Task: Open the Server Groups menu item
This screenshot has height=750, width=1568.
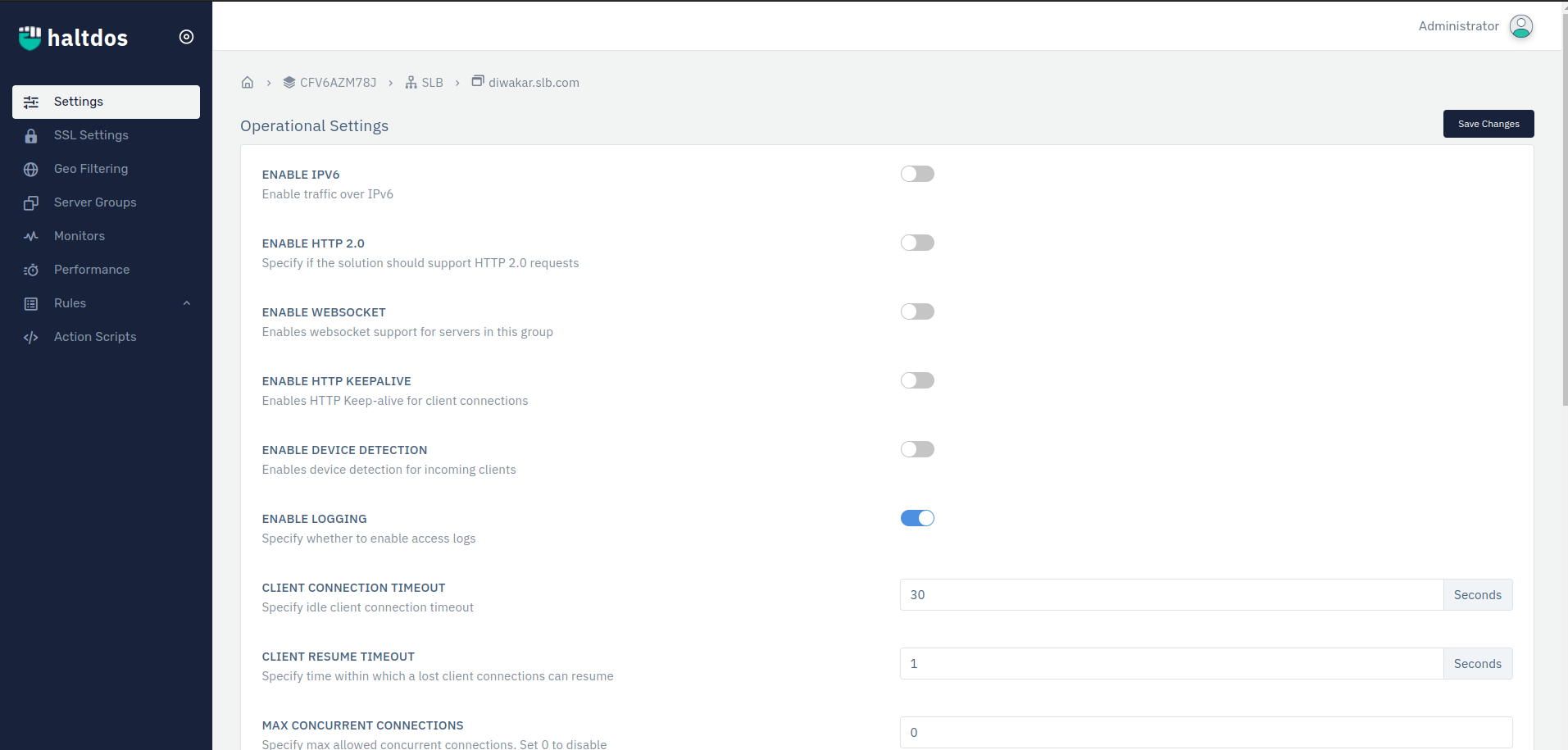Action: coord(95,202)
